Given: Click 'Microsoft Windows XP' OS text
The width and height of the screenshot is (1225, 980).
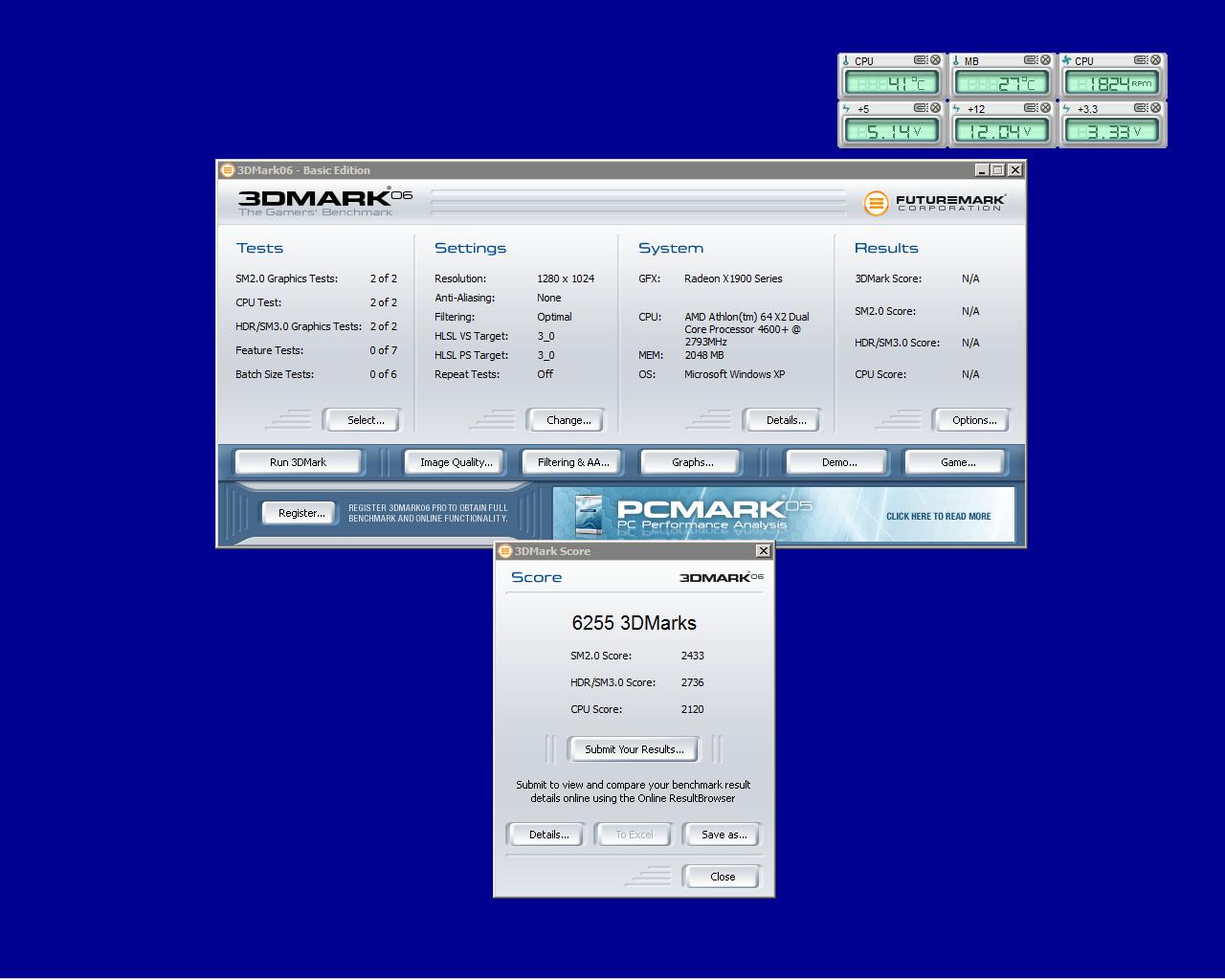Looking at the screenshot, I should coord(734,374).
